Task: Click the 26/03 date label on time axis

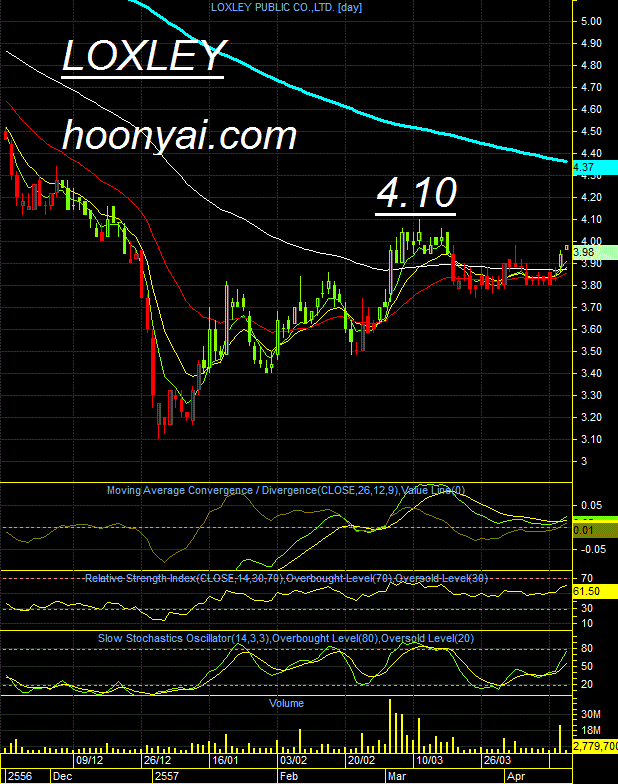Action: [x=497, y=760]
